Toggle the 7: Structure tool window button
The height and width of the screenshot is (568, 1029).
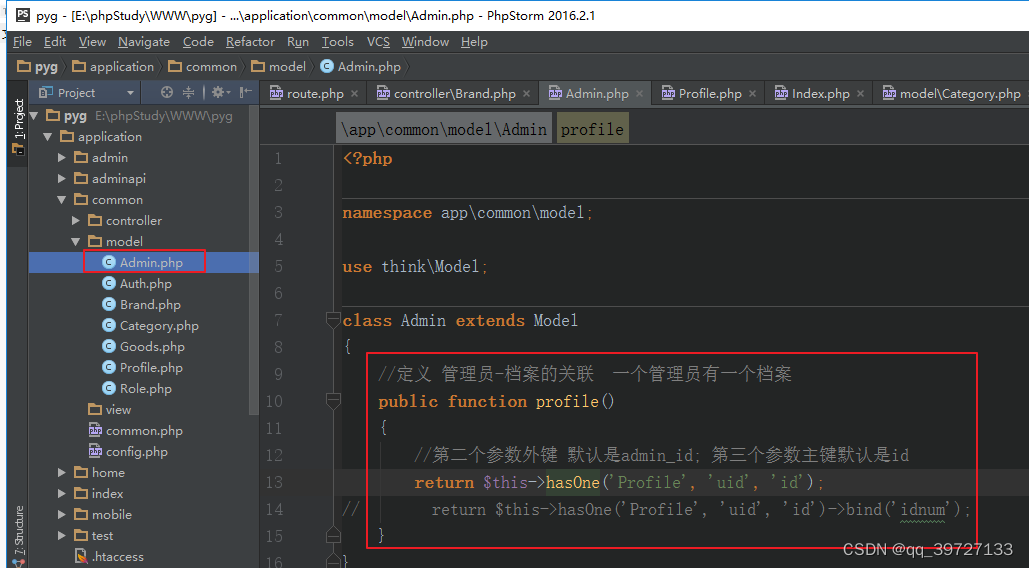coord(18,535)
